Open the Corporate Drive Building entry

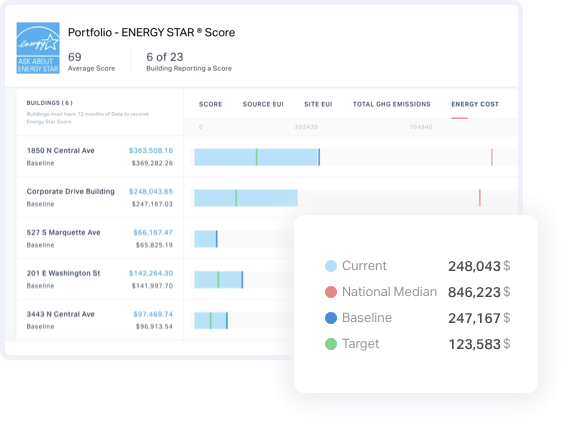point(70,192)
